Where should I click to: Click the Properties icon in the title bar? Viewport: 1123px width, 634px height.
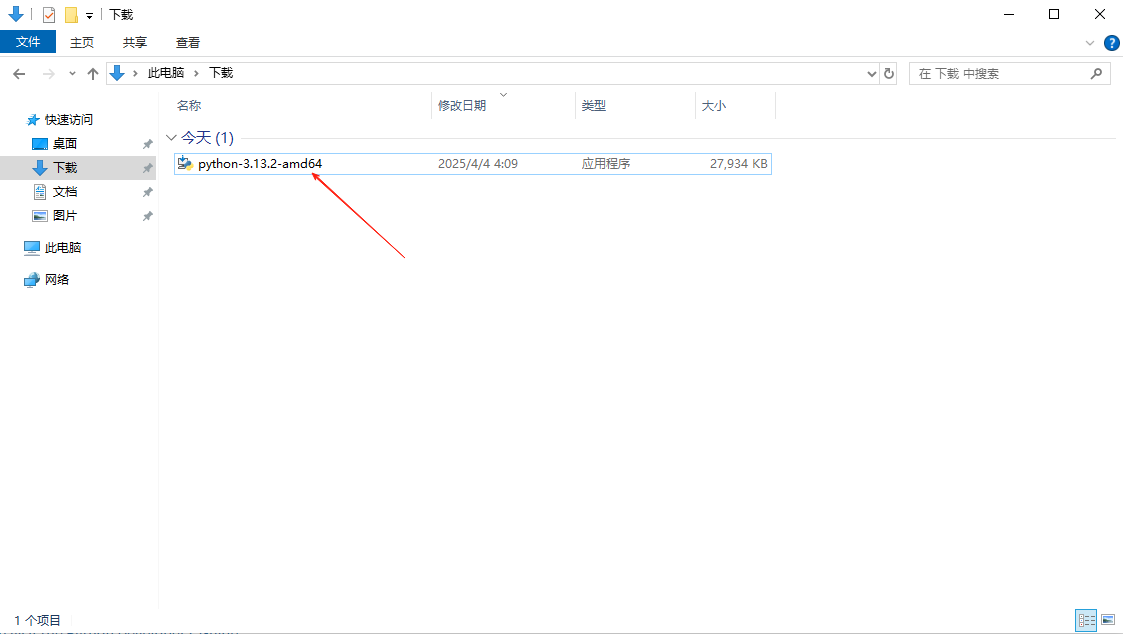49,15
